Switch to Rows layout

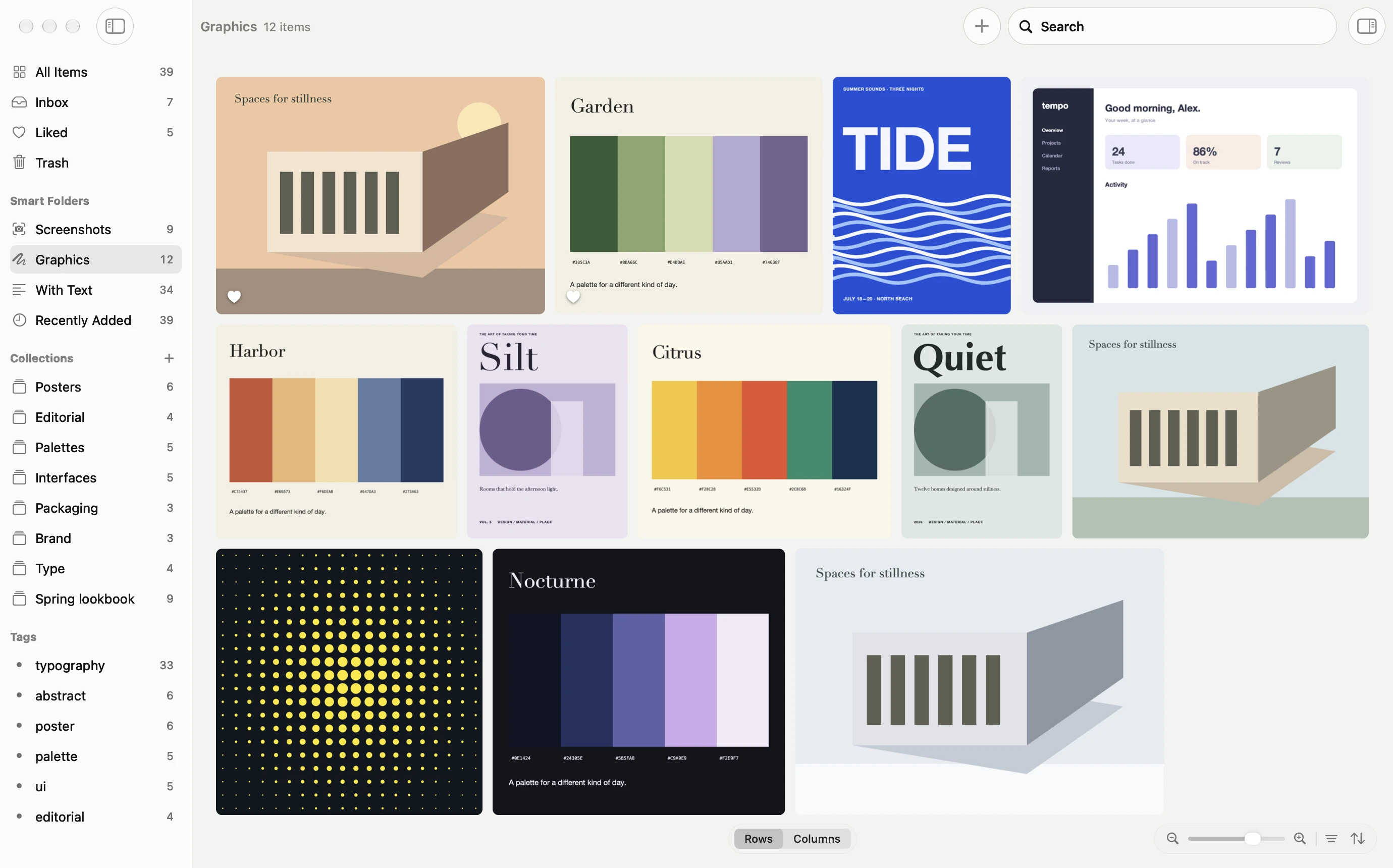coord(758,839)
